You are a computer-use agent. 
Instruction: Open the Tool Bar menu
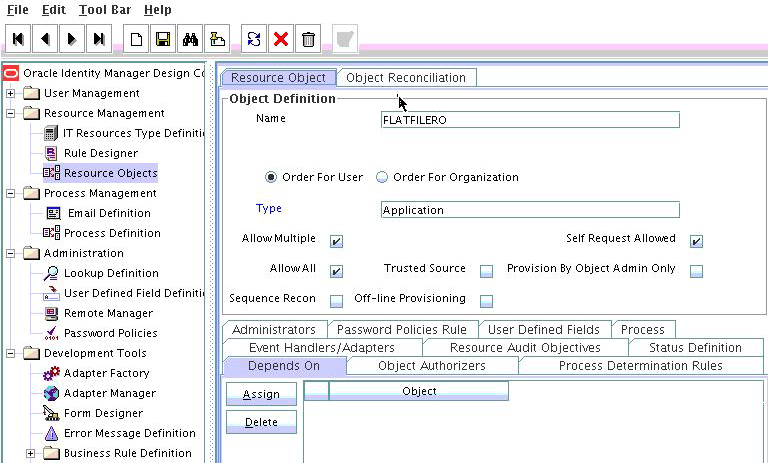pyautogui.click(x=105, y=10)
